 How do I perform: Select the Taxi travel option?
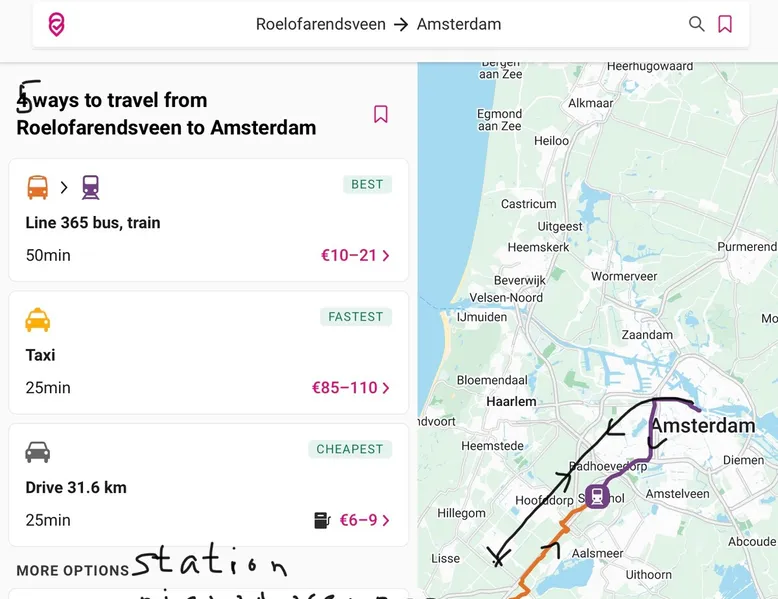point(40,355)
